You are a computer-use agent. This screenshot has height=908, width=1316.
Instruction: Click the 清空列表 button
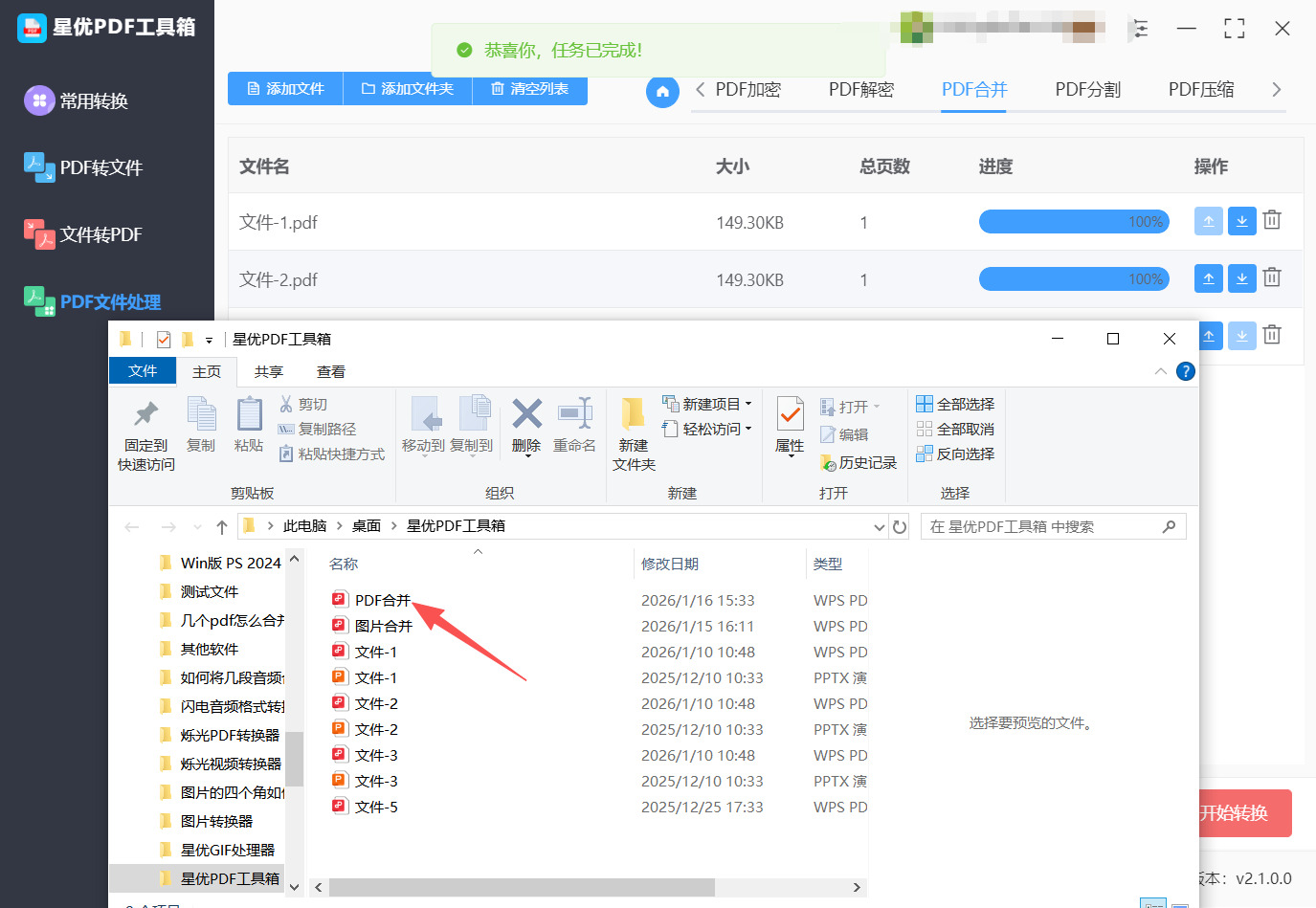[x=529, y=88]
